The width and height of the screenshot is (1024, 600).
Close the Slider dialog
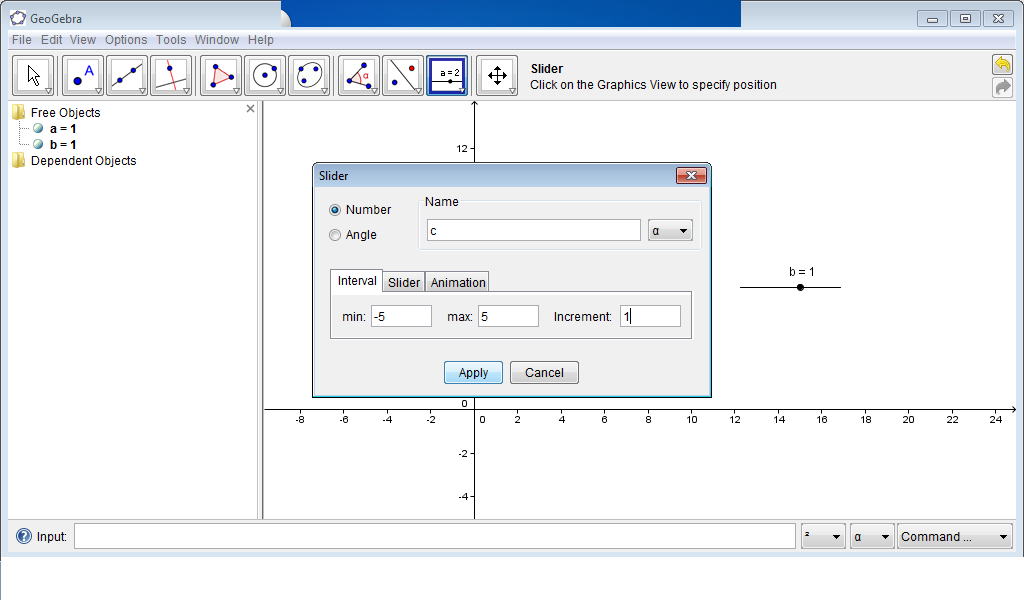(691, 176)
